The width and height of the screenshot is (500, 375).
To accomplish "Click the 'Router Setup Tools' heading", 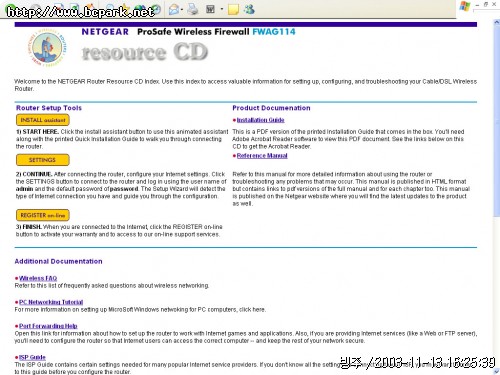I will point(49,108).
